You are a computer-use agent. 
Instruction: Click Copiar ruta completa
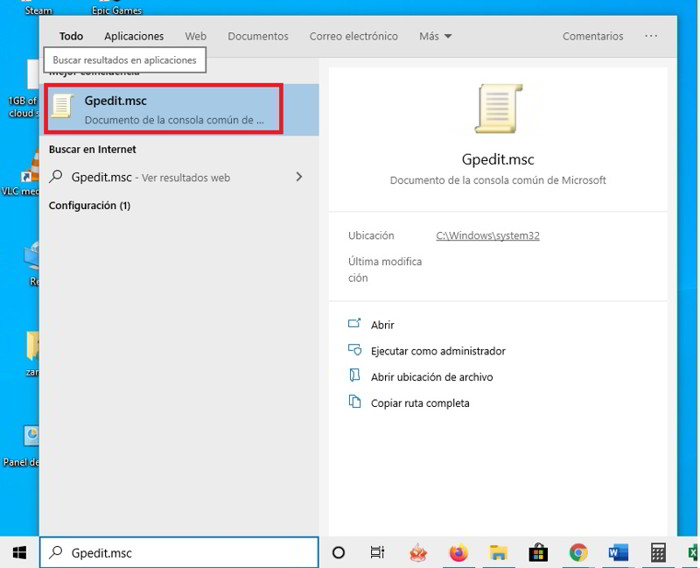pyautogui.click(x=420, y=403)
